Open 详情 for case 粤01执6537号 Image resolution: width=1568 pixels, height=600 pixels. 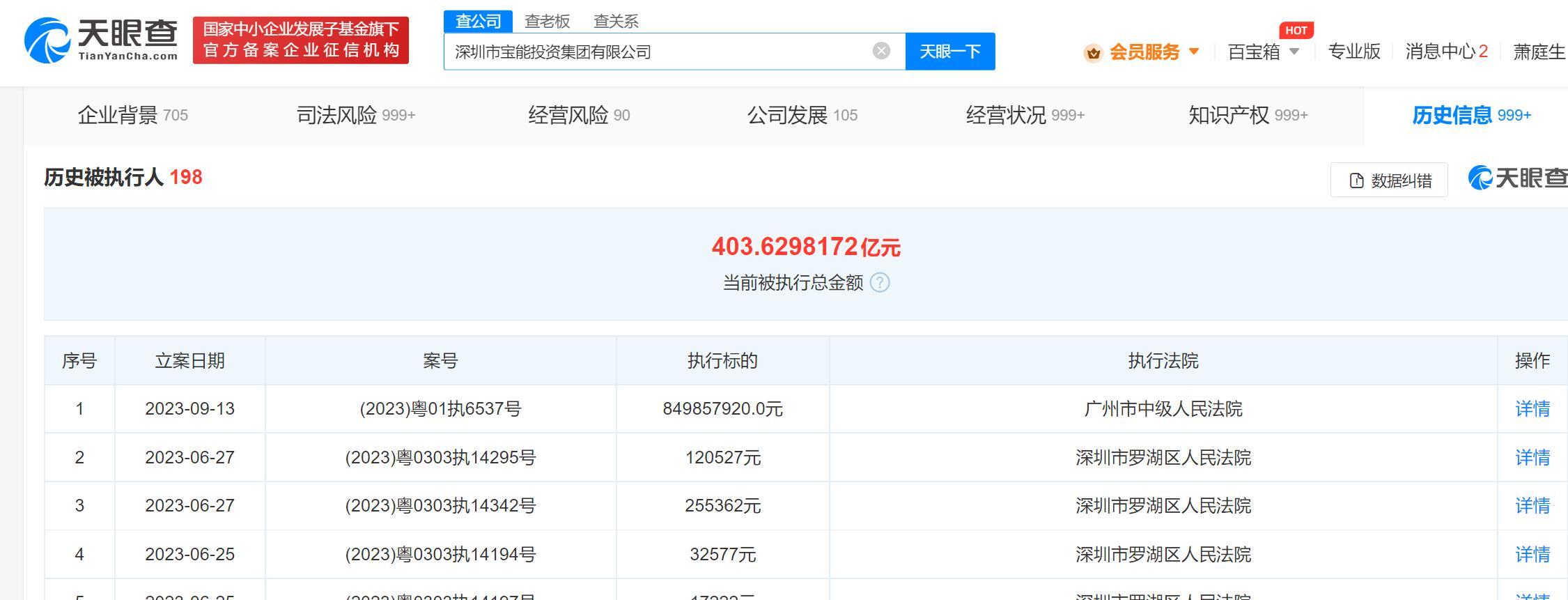click(1532, 408)
